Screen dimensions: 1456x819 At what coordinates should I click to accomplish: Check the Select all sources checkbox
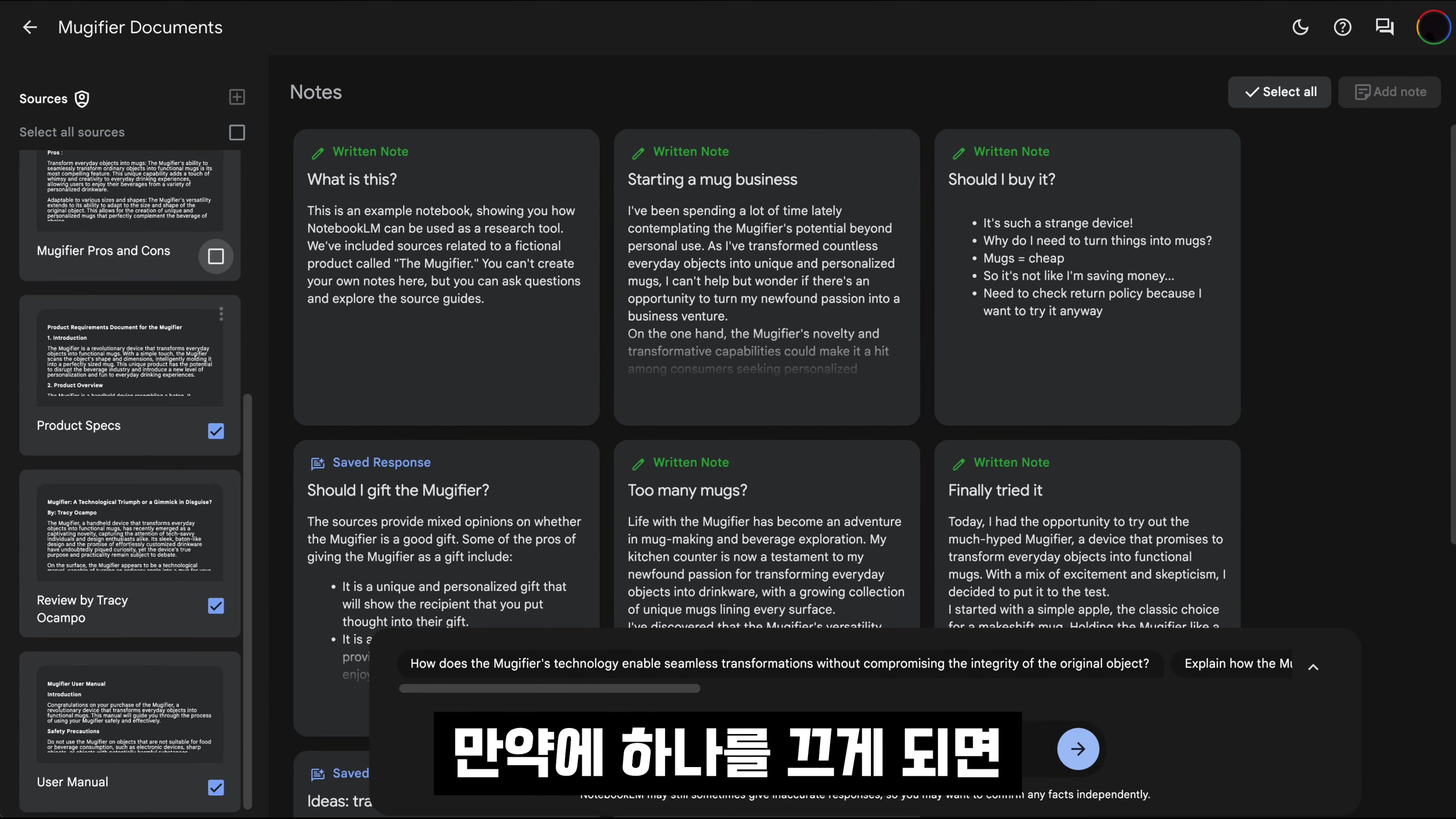pos(237,132)
